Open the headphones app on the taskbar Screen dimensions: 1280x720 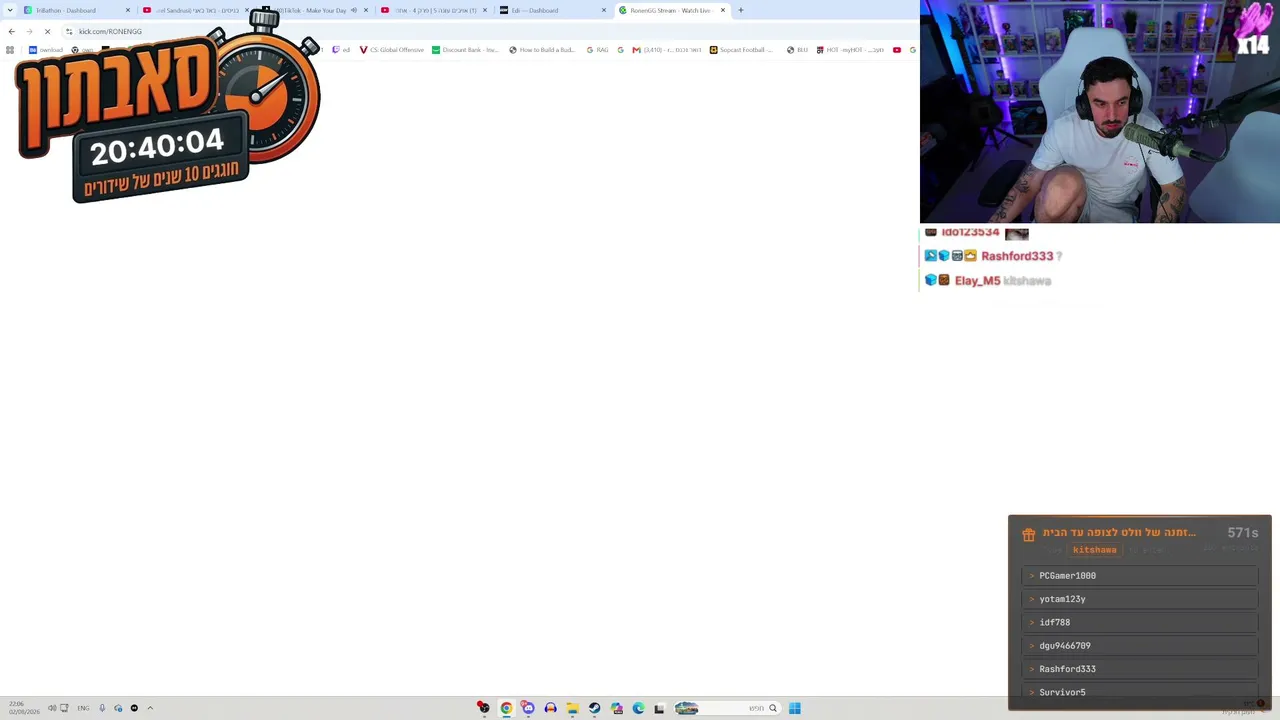click(550, 708)
